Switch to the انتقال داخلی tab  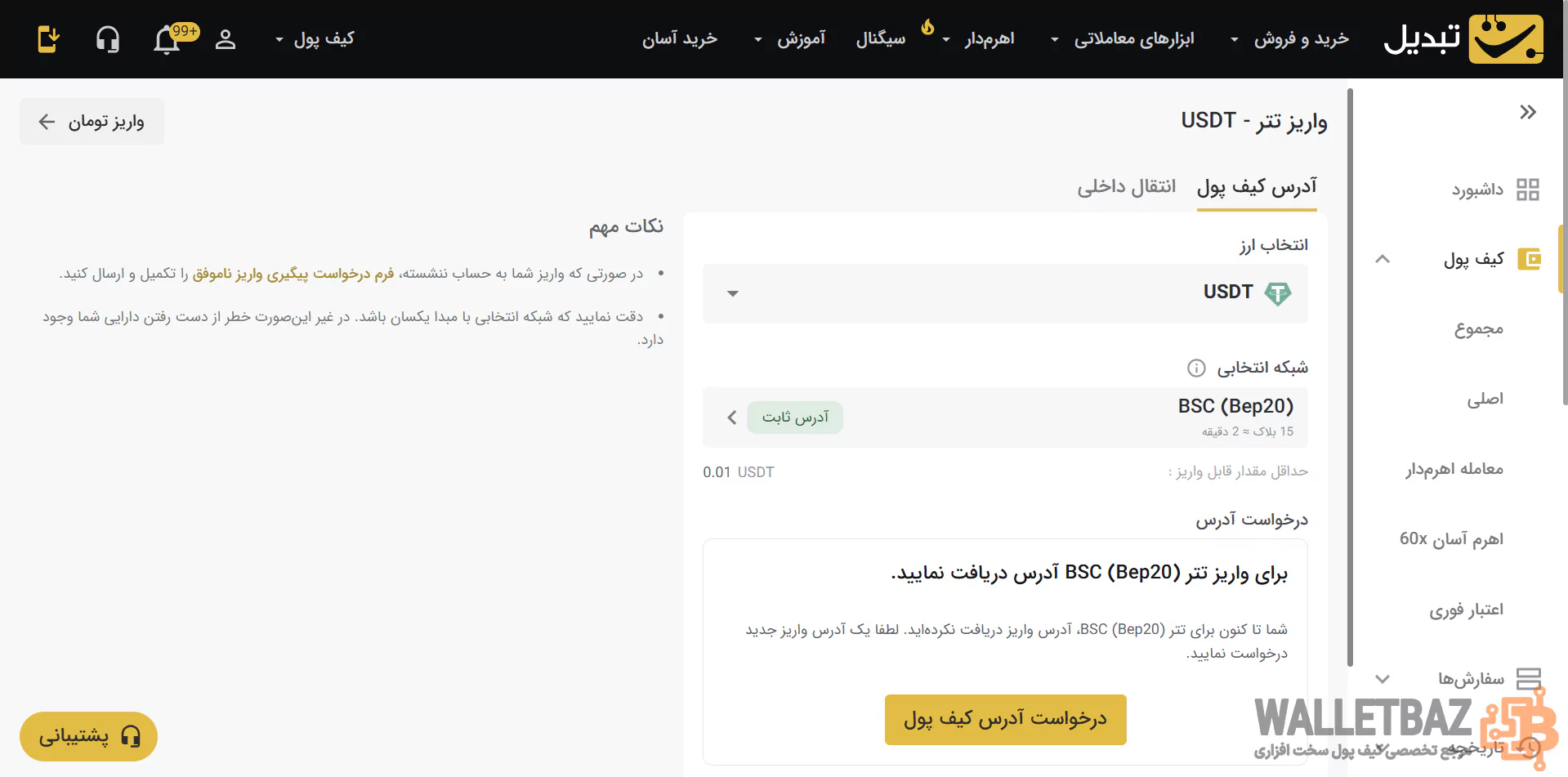click(x=1126, y=187)
